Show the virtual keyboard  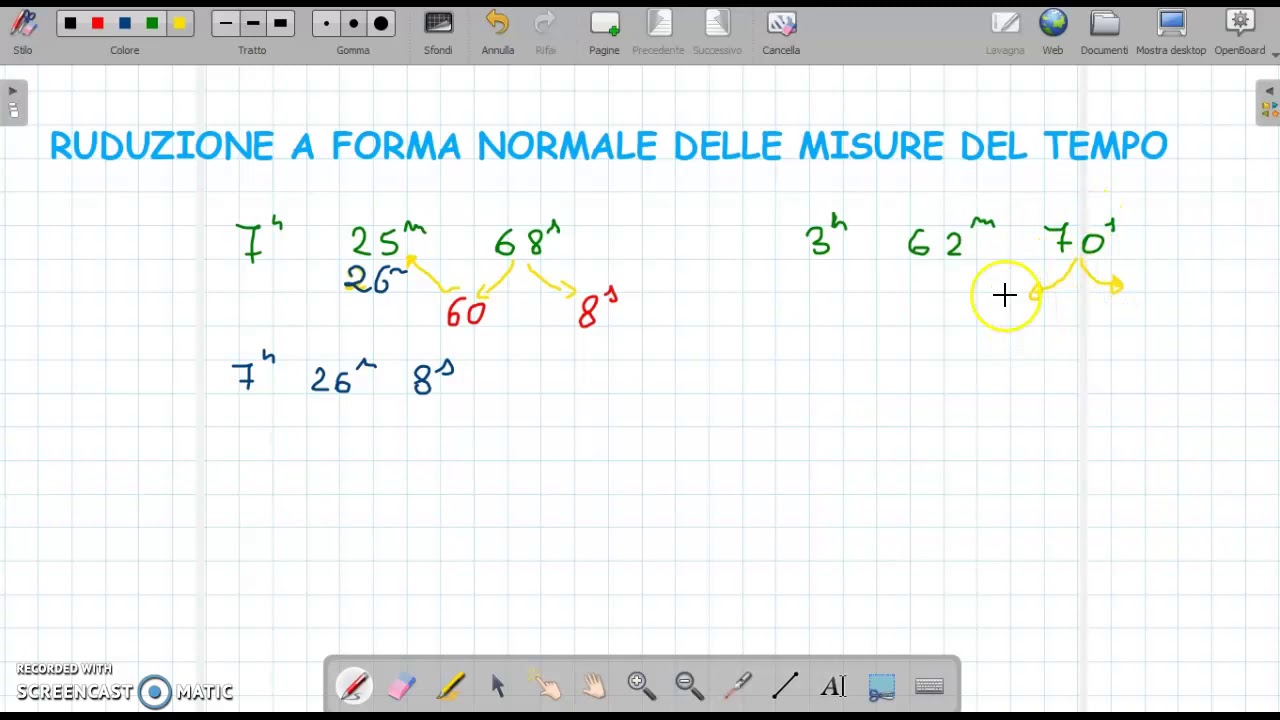pos(929,686)
